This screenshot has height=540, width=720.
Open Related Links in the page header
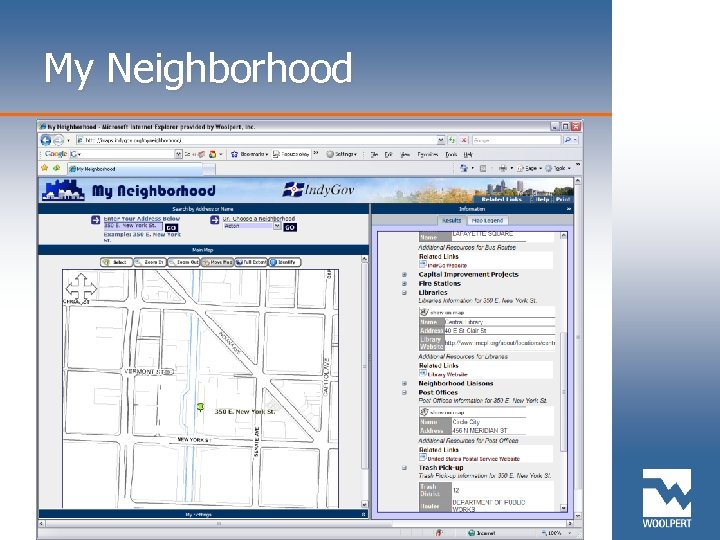501,199
